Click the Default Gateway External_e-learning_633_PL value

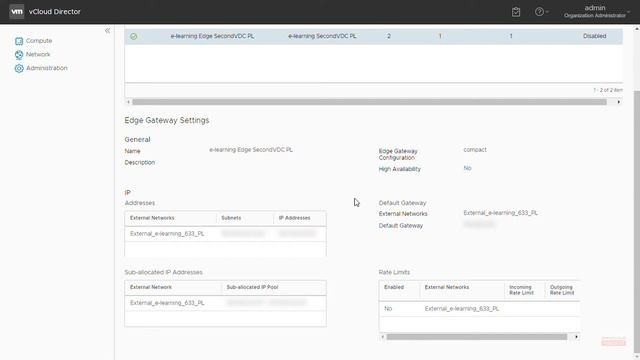tap(500, 213)
